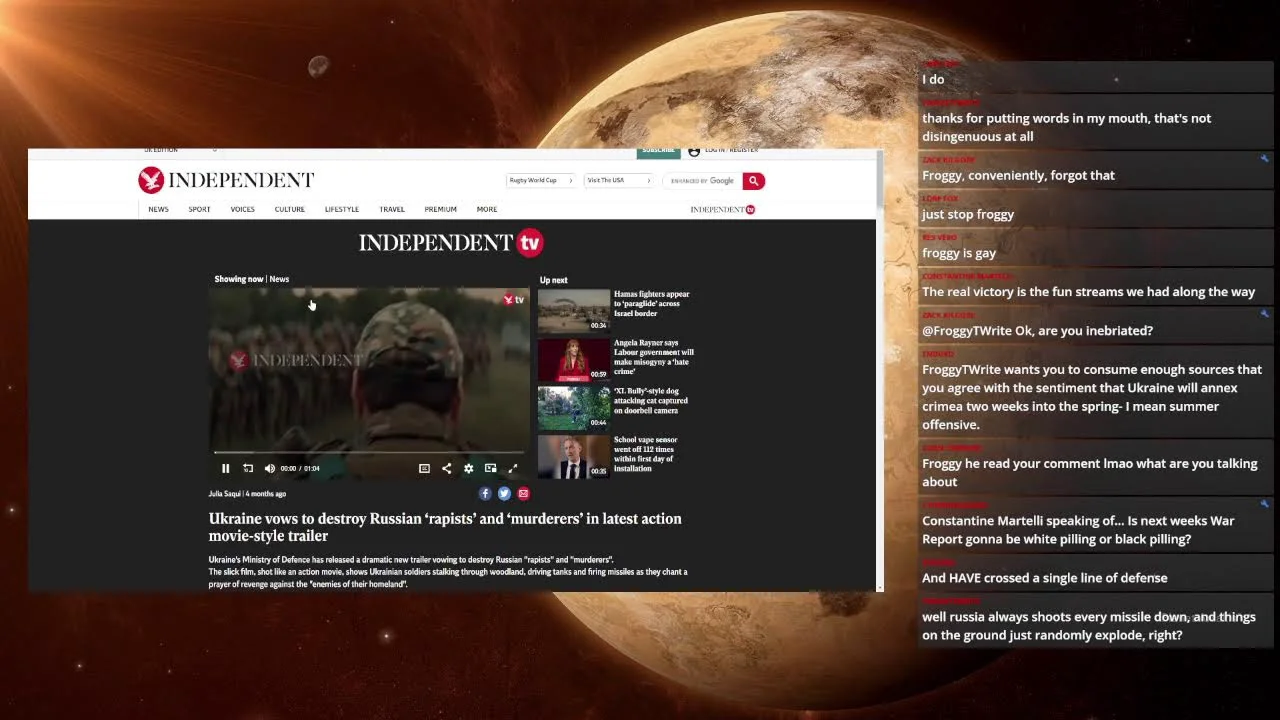Screen dimensions: 1280x720
Task: Click the red search magnifier button
Action: point(754,181)
